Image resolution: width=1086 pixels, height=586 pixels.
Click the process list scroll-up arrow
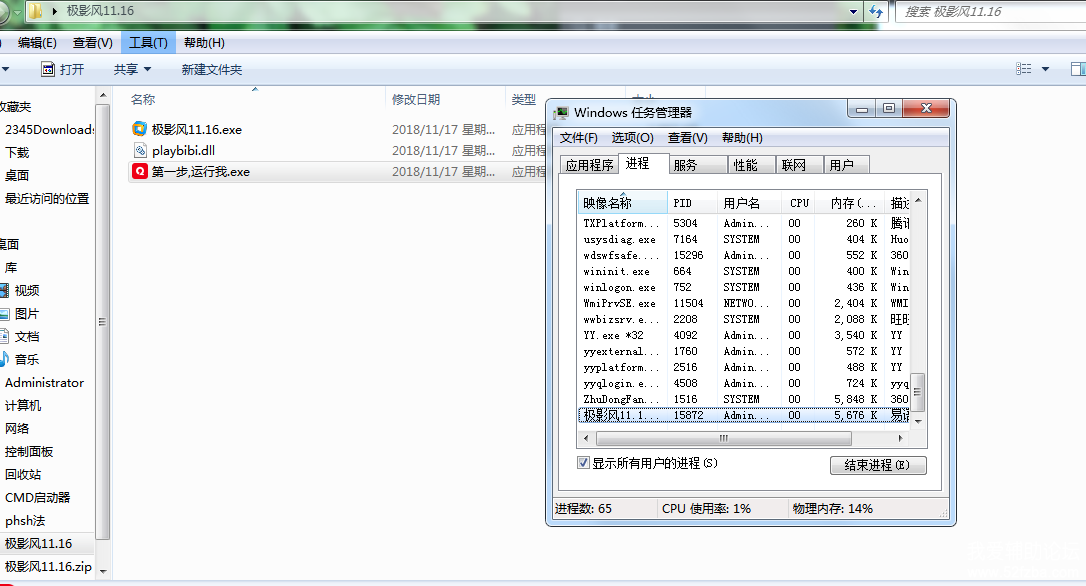918,200
